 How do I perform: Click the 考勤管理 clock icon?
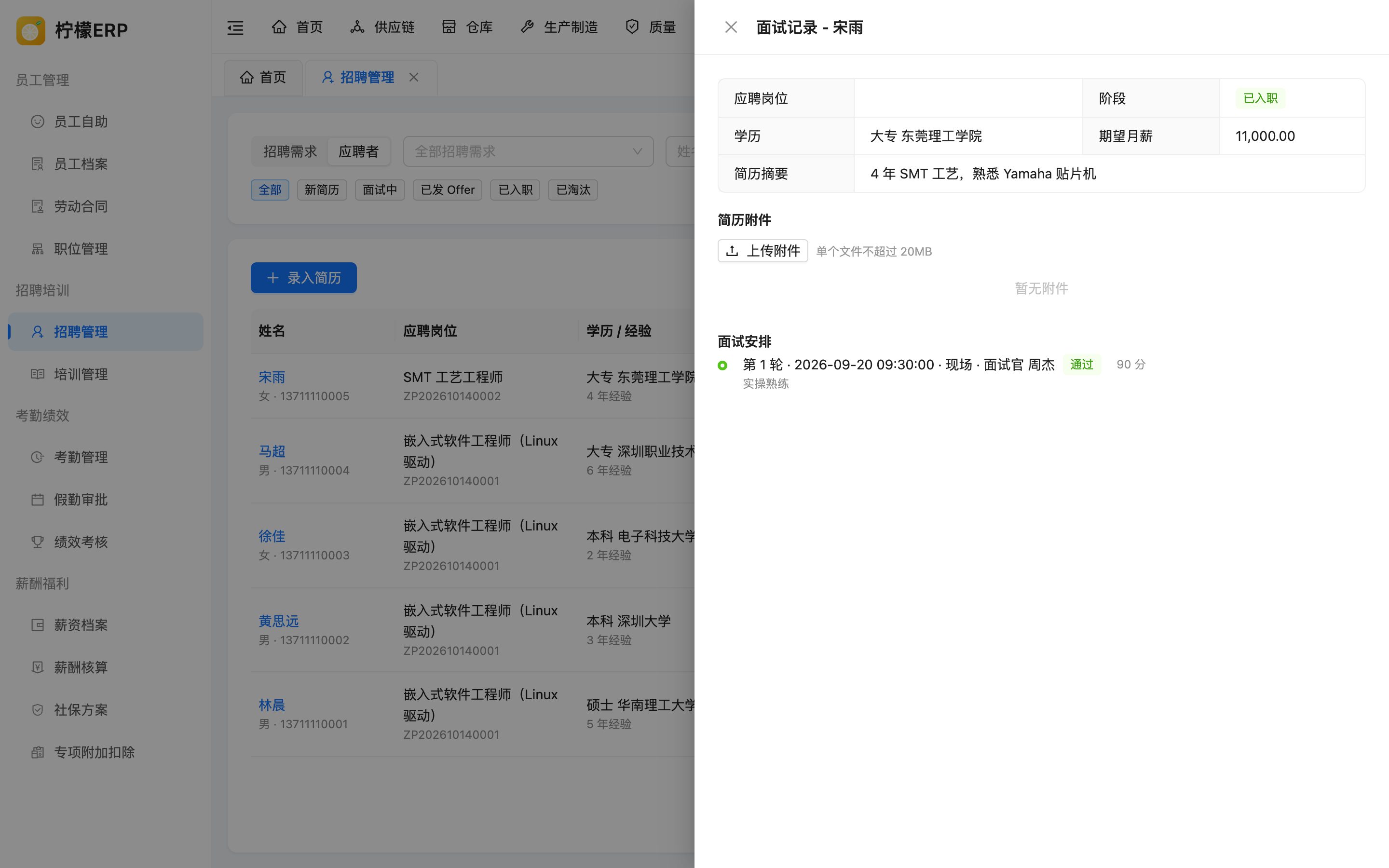click(x=37, y=457)
